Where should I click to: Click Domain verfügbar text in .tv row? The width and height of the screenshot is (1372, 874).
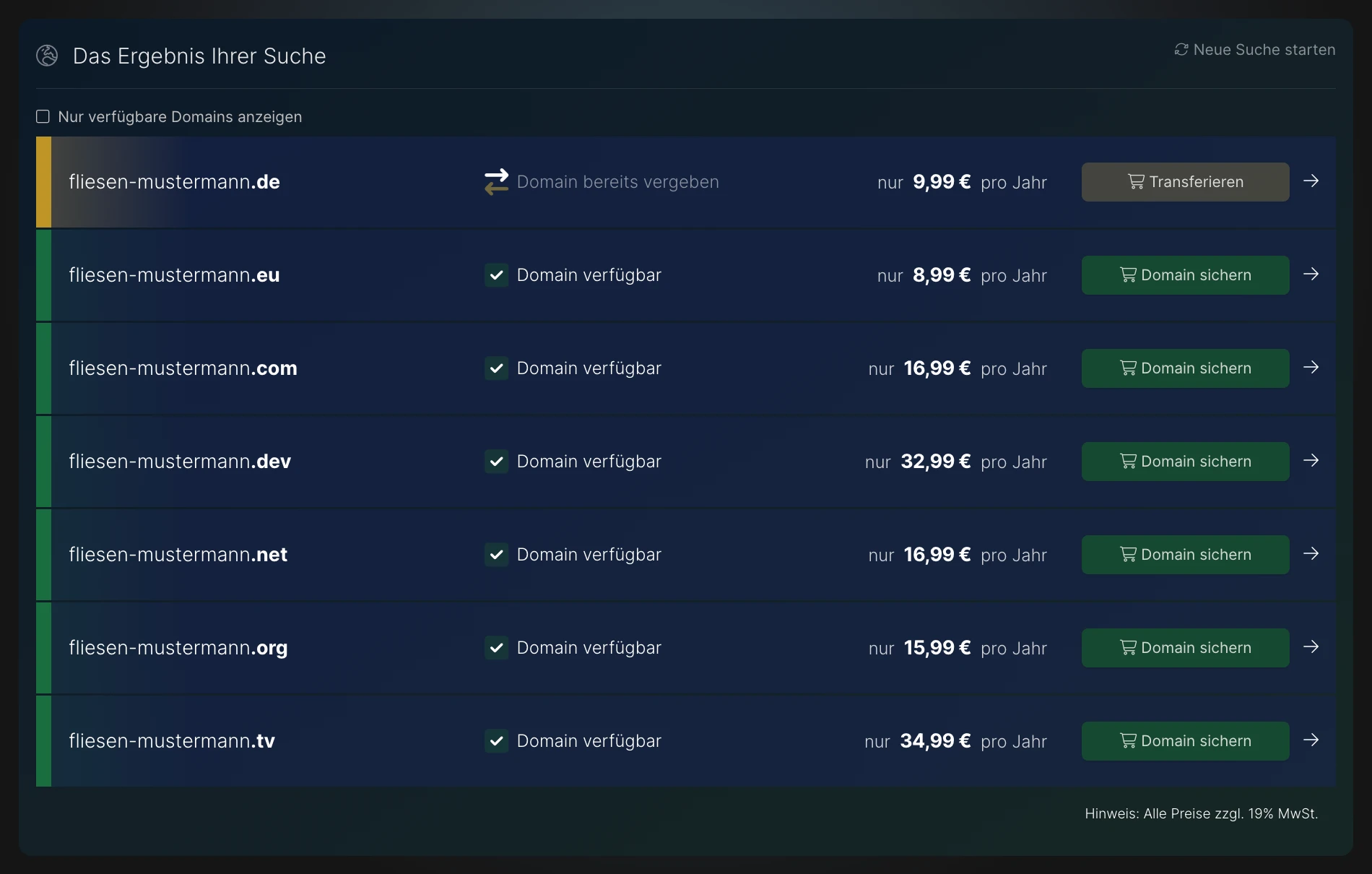[589, 741]
